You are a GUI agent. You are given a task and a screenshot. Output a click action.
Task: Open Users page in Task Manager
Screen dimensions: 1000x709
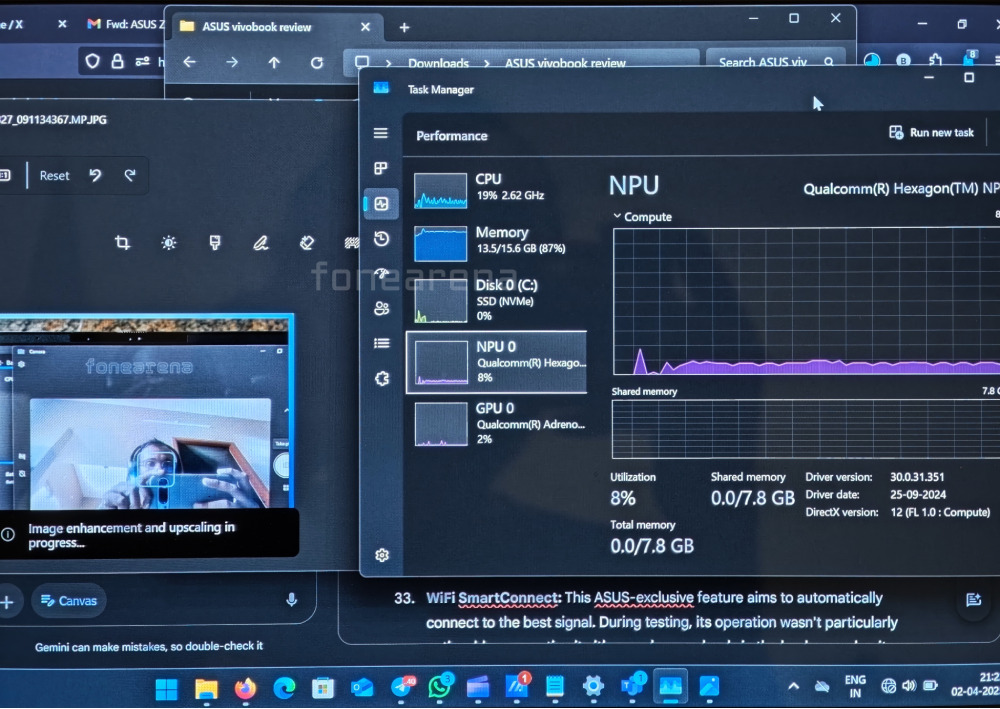(381, 308)
